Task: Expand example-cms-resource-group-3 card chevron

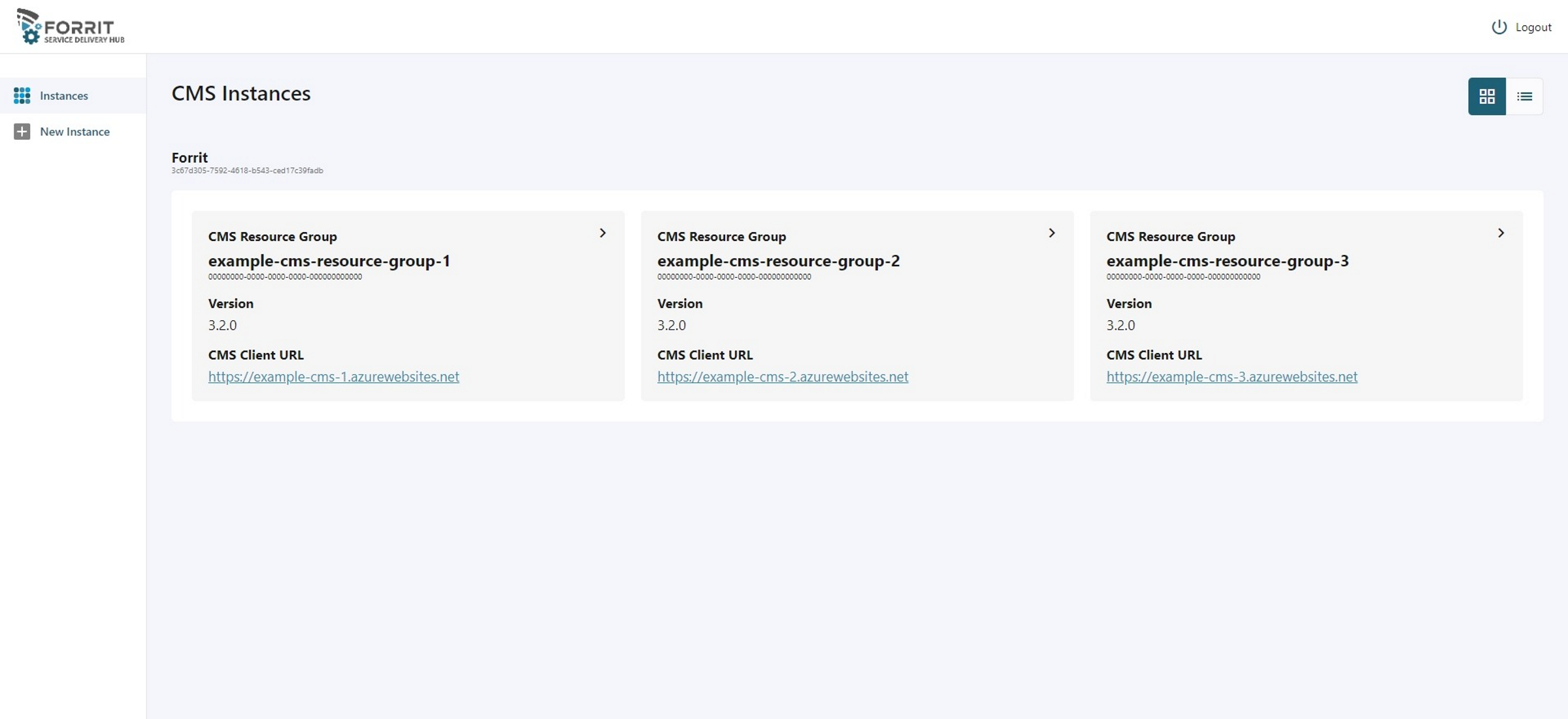Action: (1501, 233)
